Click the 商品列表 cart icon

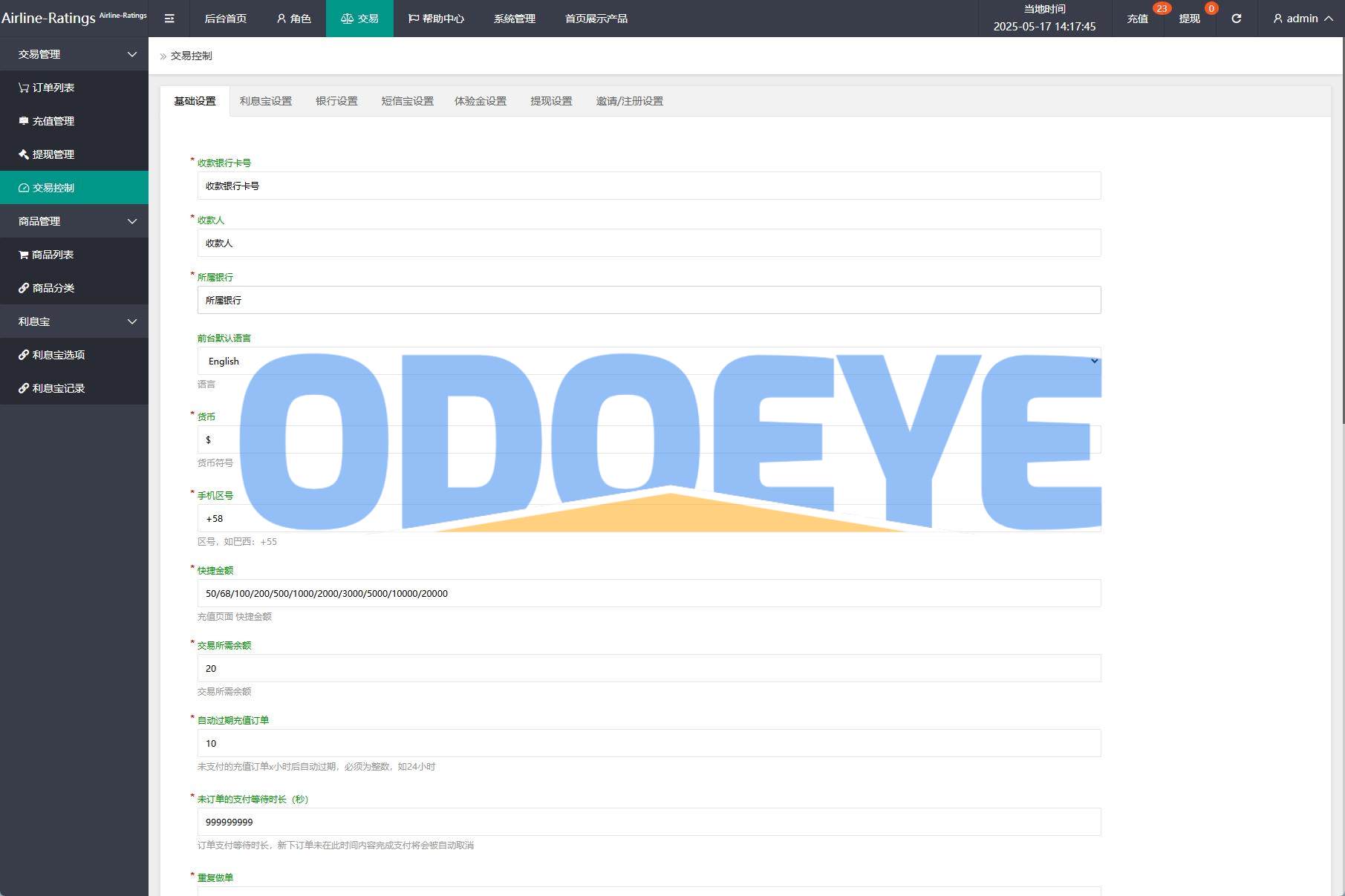[x=24, y=255]
